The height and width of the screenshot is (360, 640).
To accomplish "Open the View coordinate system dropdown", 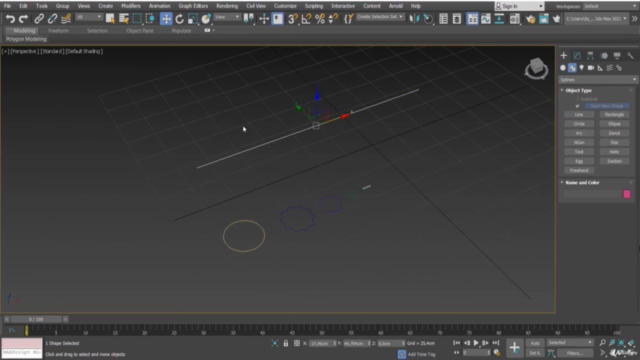I will tap(227, 18).
